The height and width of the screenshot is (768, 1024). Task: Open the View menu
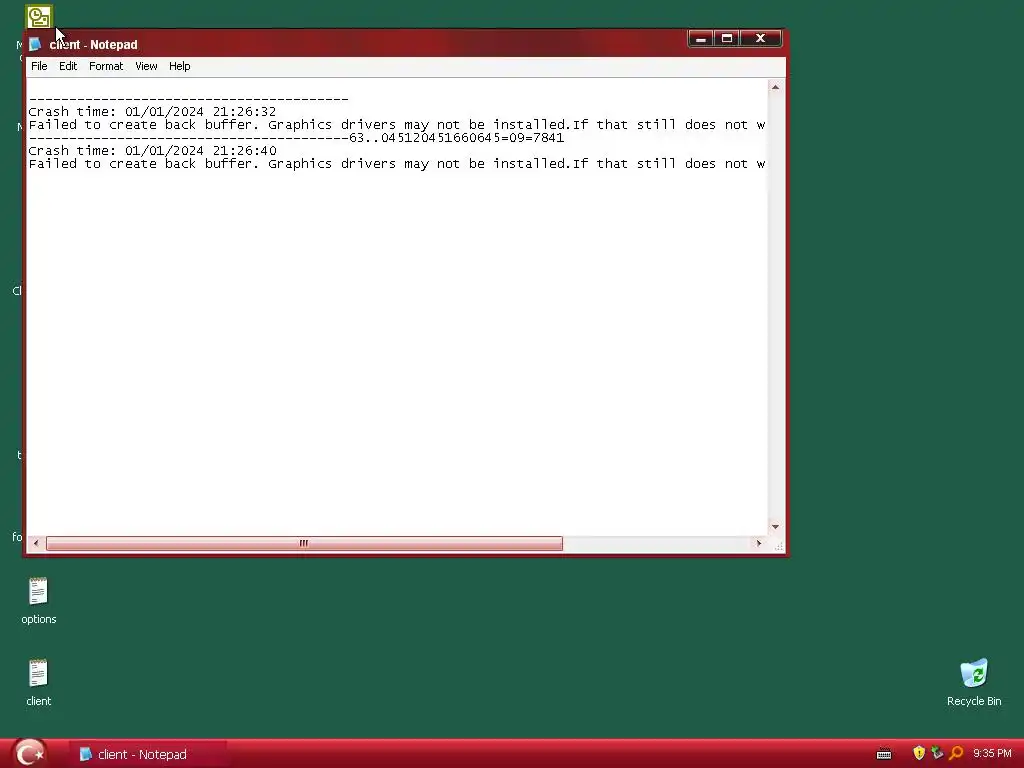pyautogui.click(x=146, y=66)
